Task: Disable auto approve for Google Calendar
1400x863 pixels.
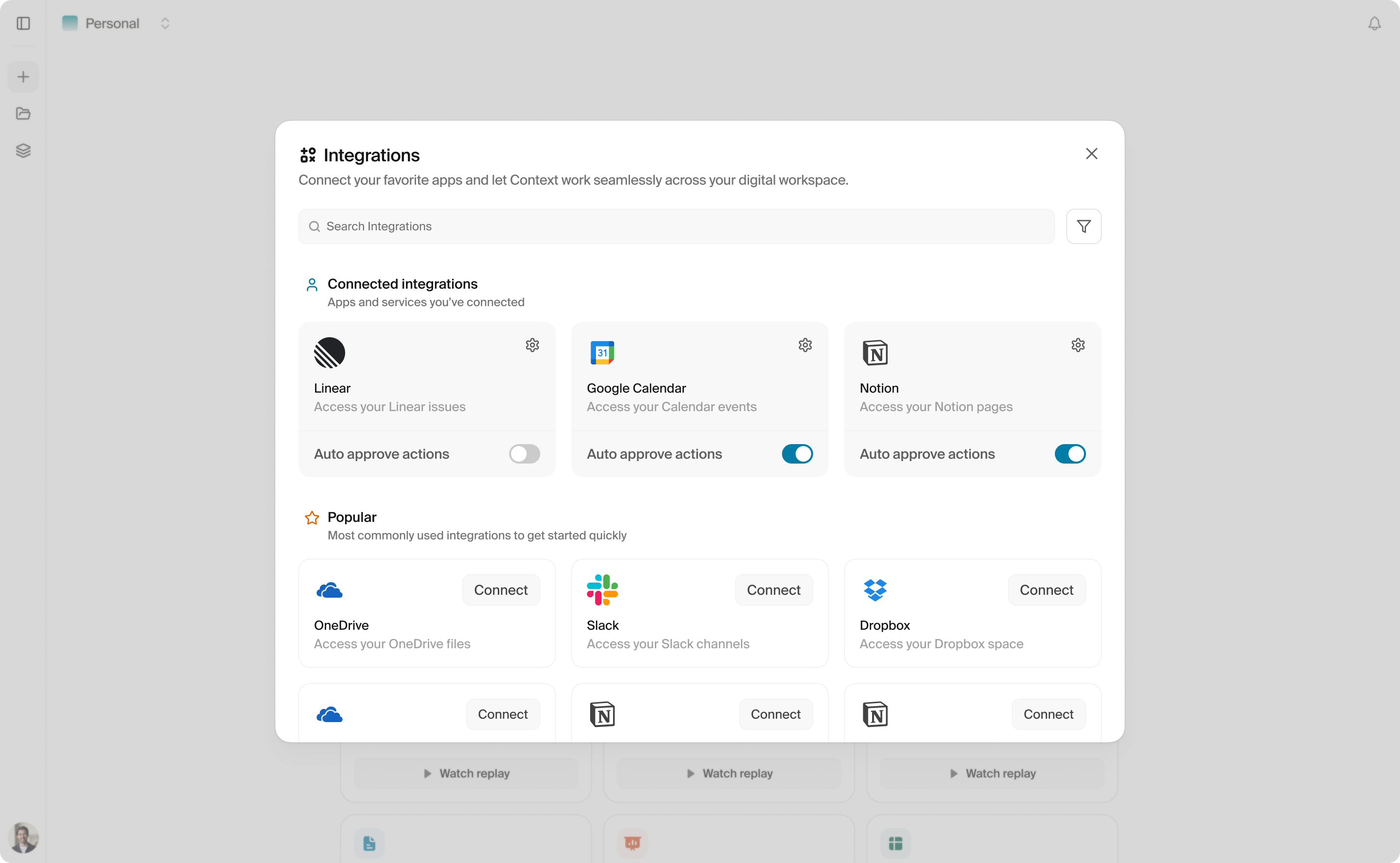Action: click(x=797, y=454)
